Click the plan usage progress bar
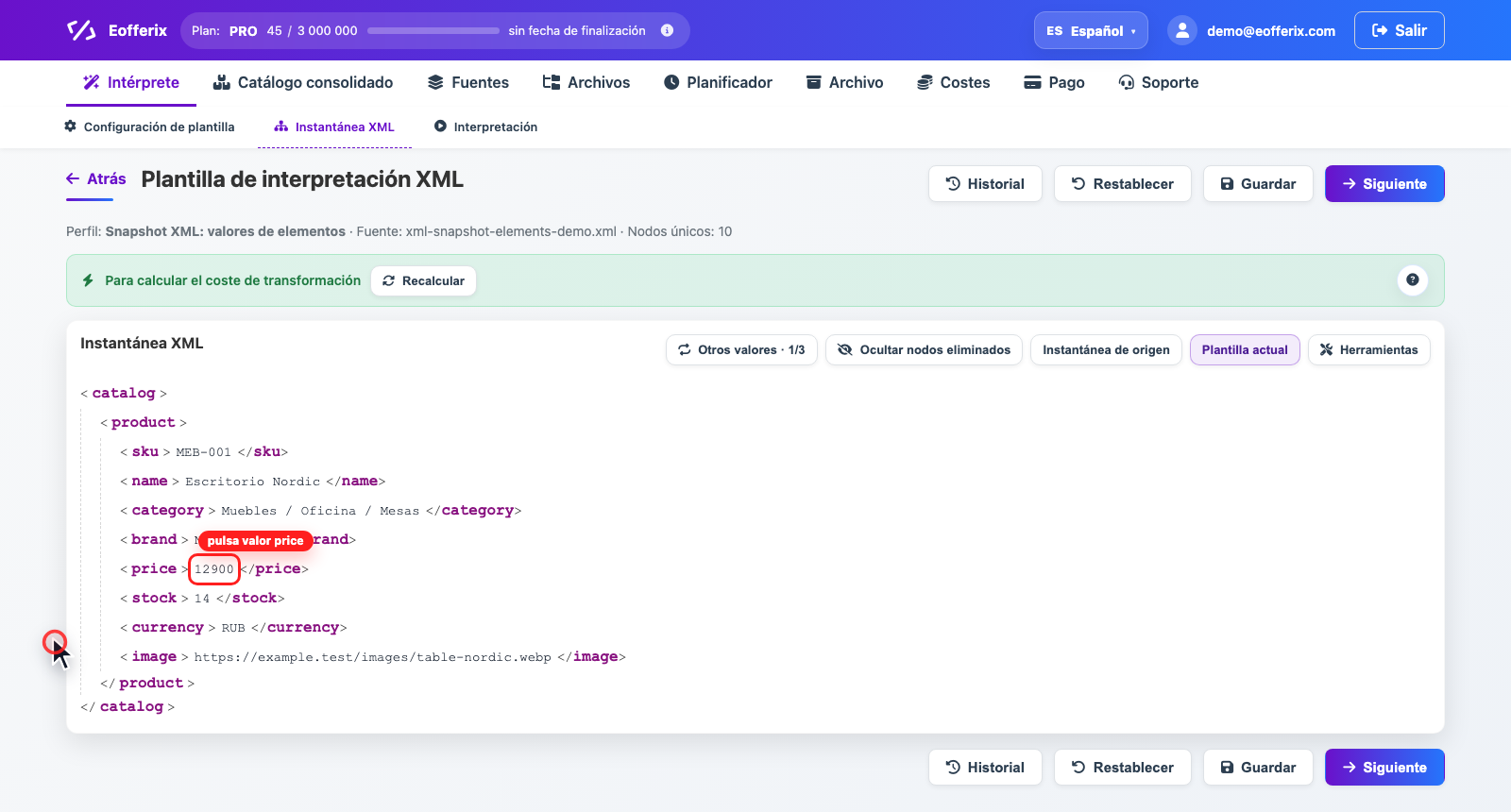This screenshot has height=812, width=1511. [x=433, y=30]
